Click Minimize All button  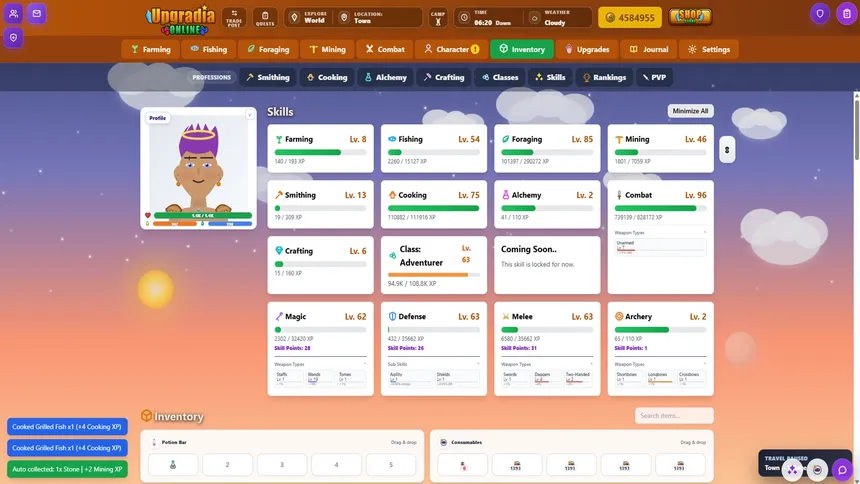pyautogui.click(x=691, y=111)
